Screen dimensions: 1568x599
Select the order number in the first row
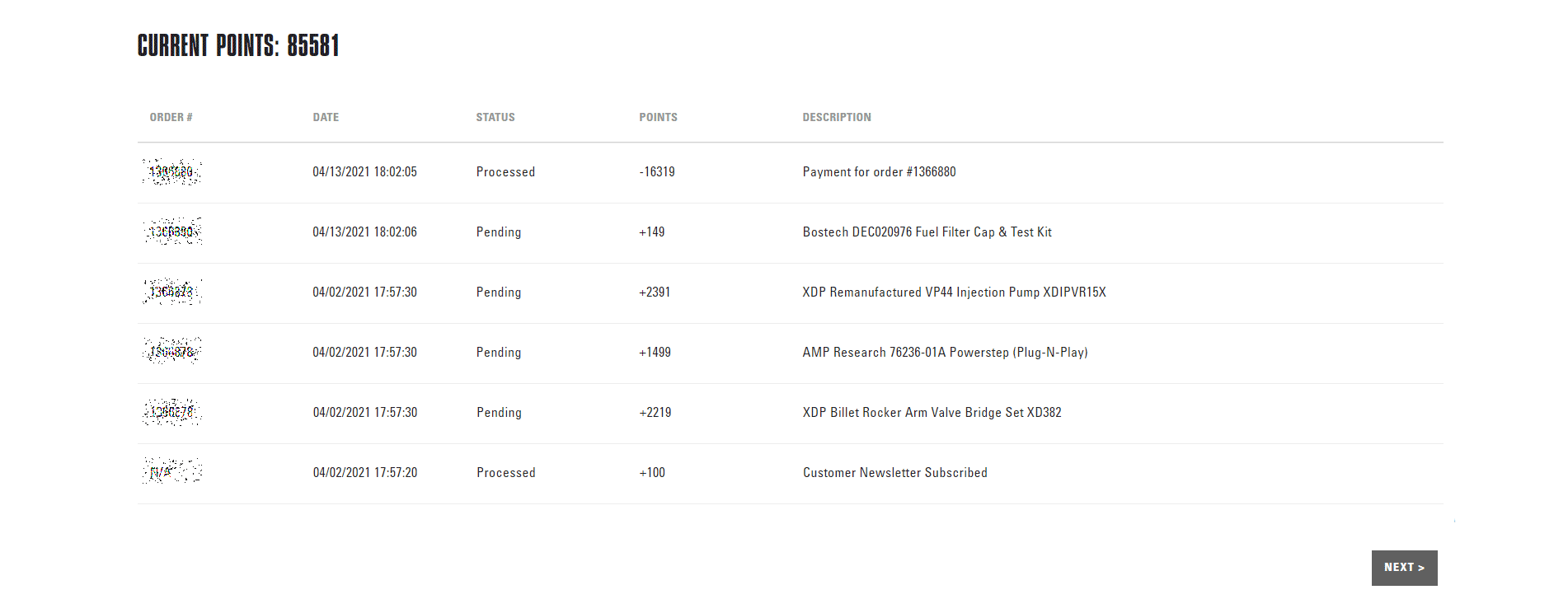pos(171,172)
